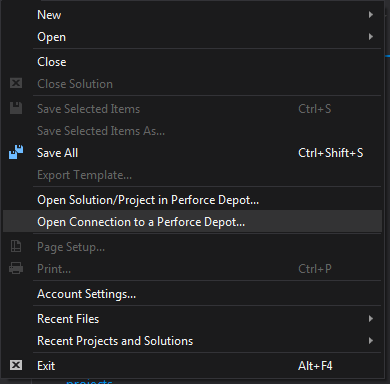Click the Save All floppy disks icon
The height and width of the screenshot is (384, 390).
(x=16, y=152)
